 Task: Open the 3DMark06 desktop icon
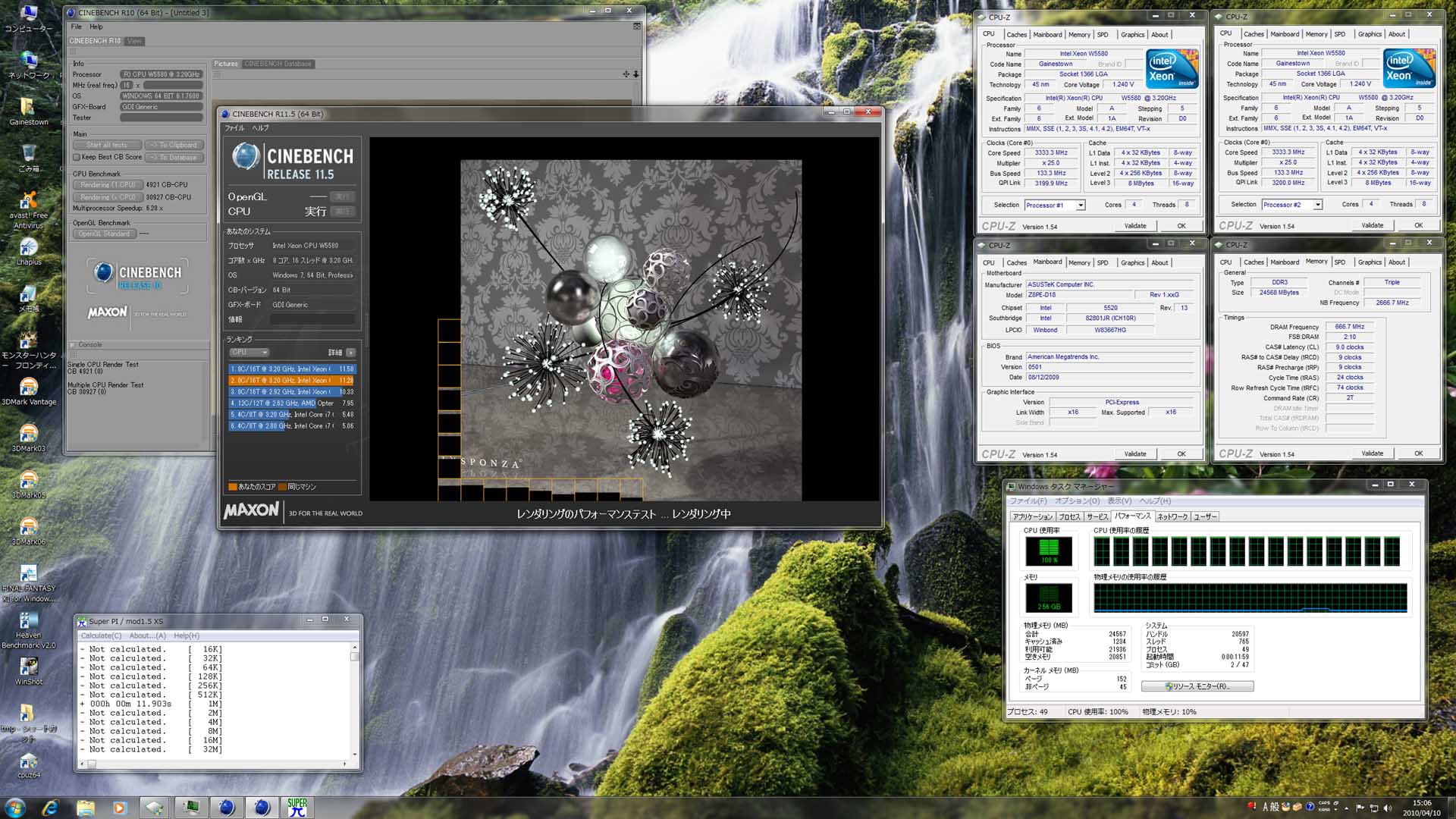coord(28,527)
